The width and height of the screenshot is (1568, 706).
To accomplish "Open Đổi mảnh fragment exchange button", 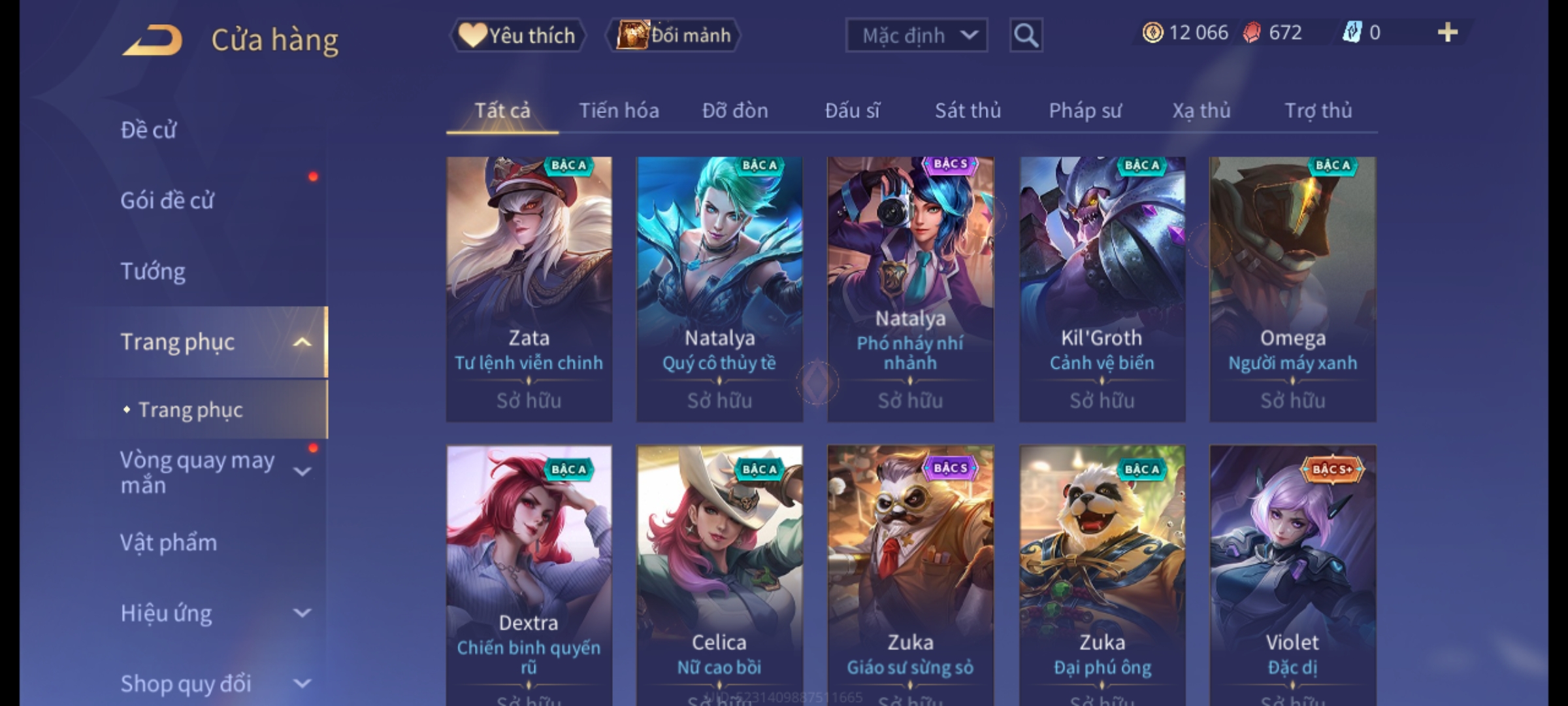I will 674,35.
